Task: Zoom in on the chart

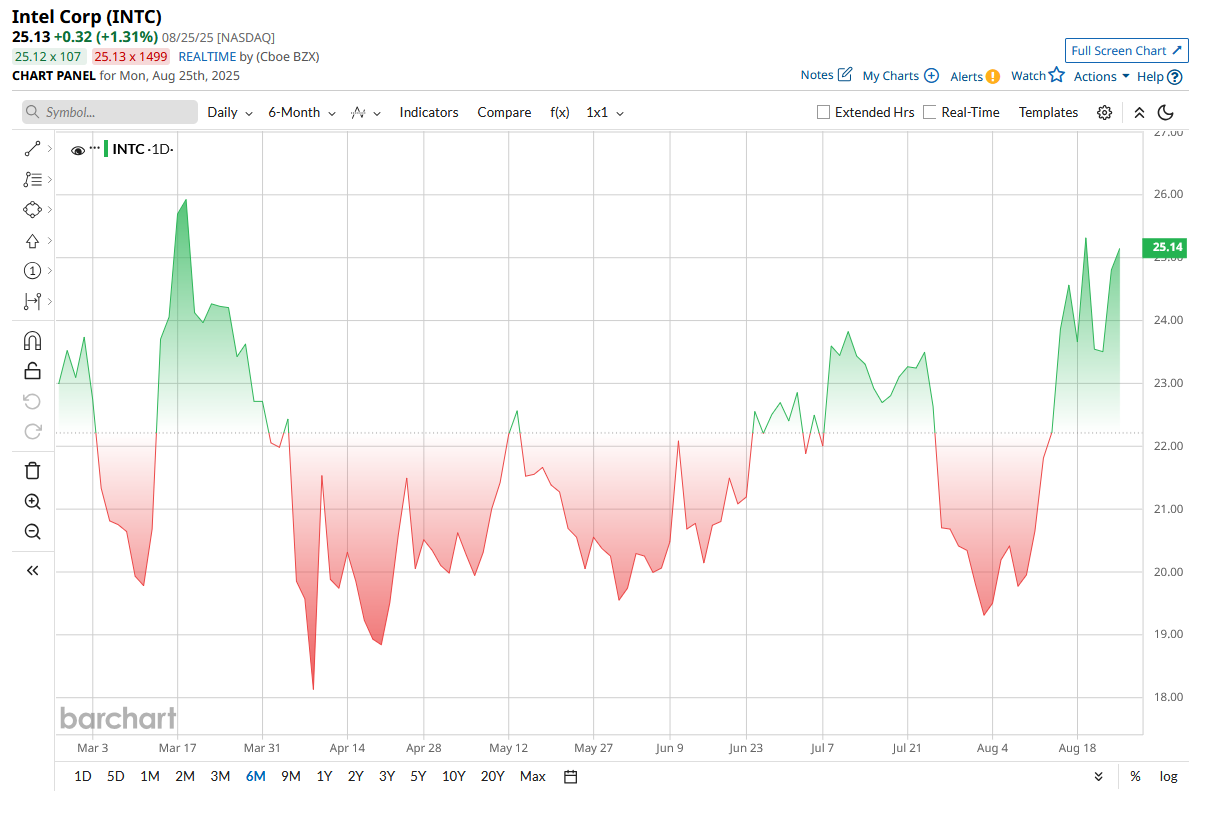Action: (x=32, y=501)
